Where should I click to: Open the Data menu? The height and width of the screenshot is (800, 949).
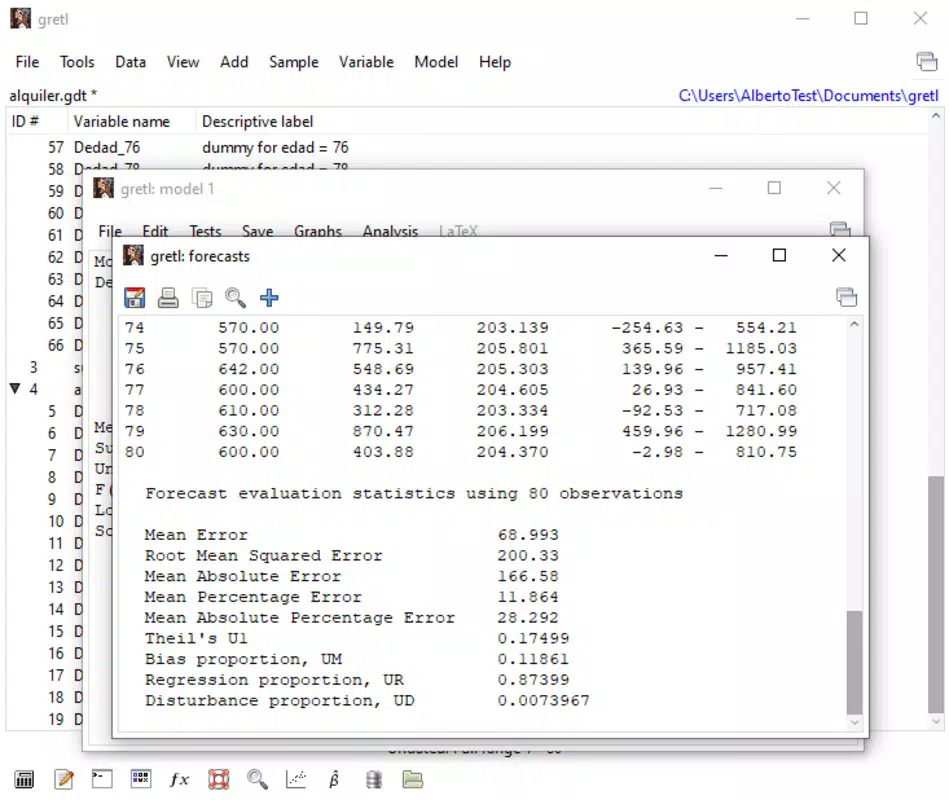click(x=131, y=62)
